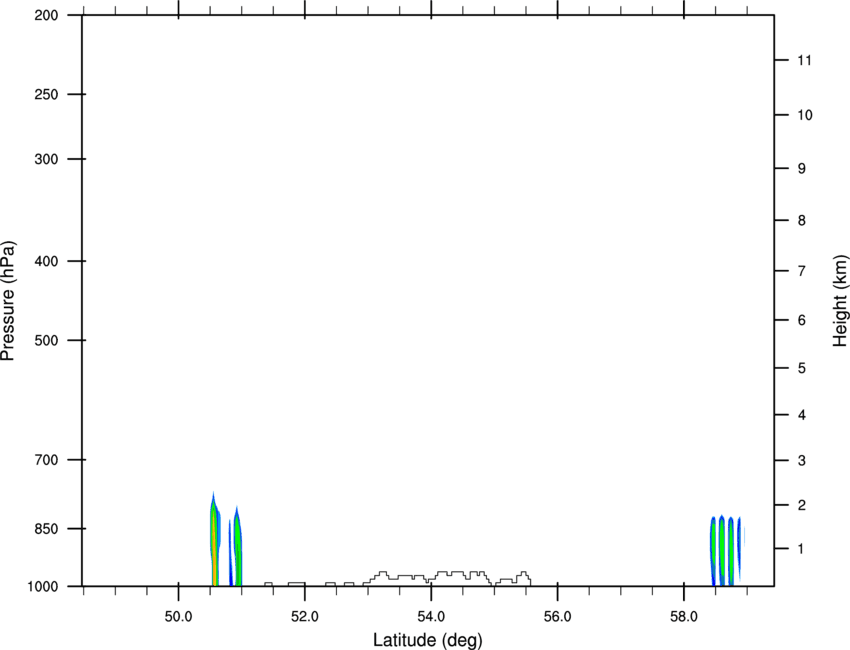
Task: Click the 850 pressure tick label
Action: 46,529
